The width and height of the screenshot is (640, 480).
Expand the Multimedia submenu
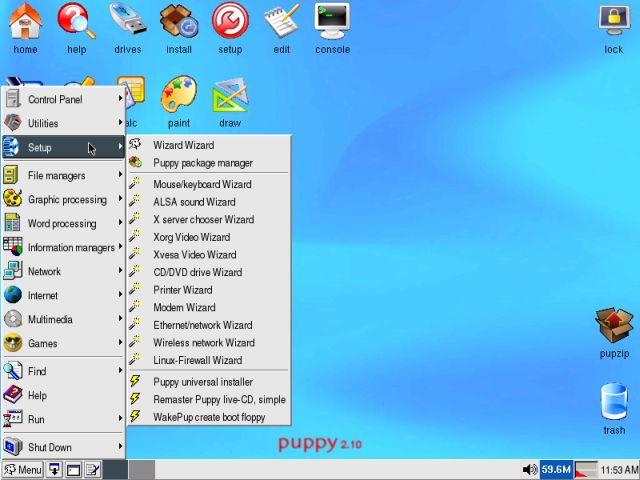[x=63, y=319]
